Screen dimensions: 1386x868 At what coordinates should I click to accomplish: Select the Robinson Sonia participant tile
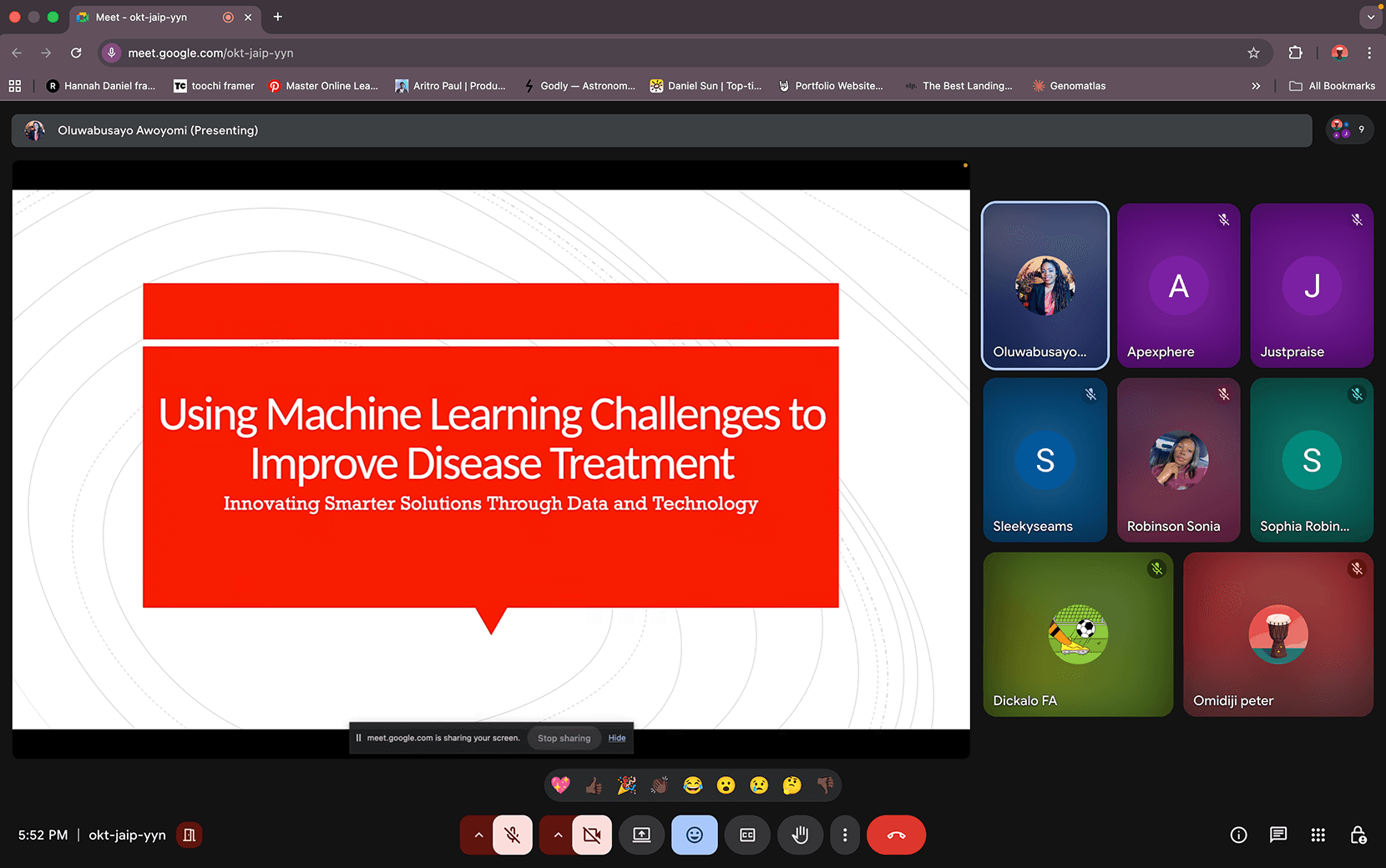(1178, 460)
